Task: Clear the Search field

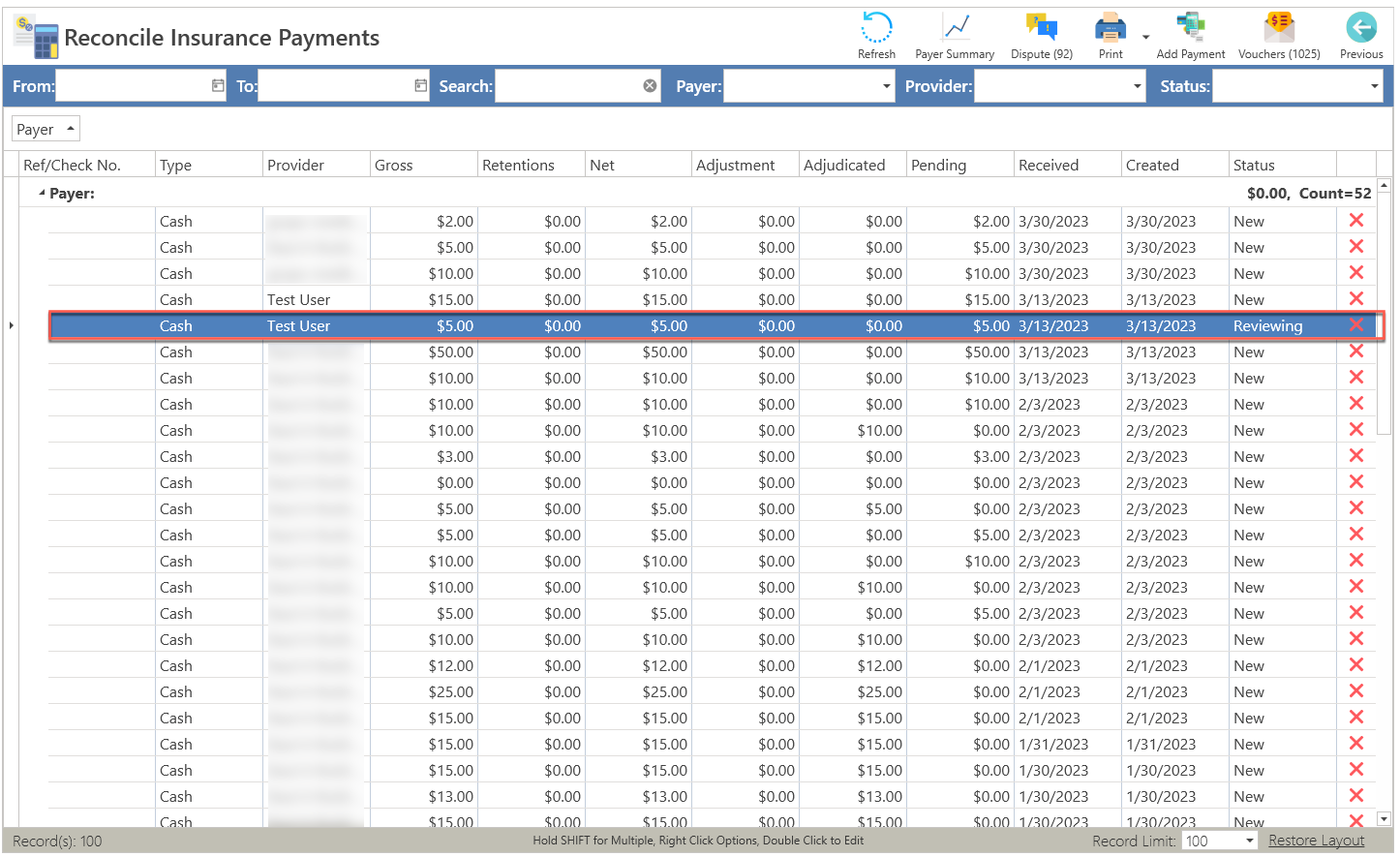Action: coord(650,86)
